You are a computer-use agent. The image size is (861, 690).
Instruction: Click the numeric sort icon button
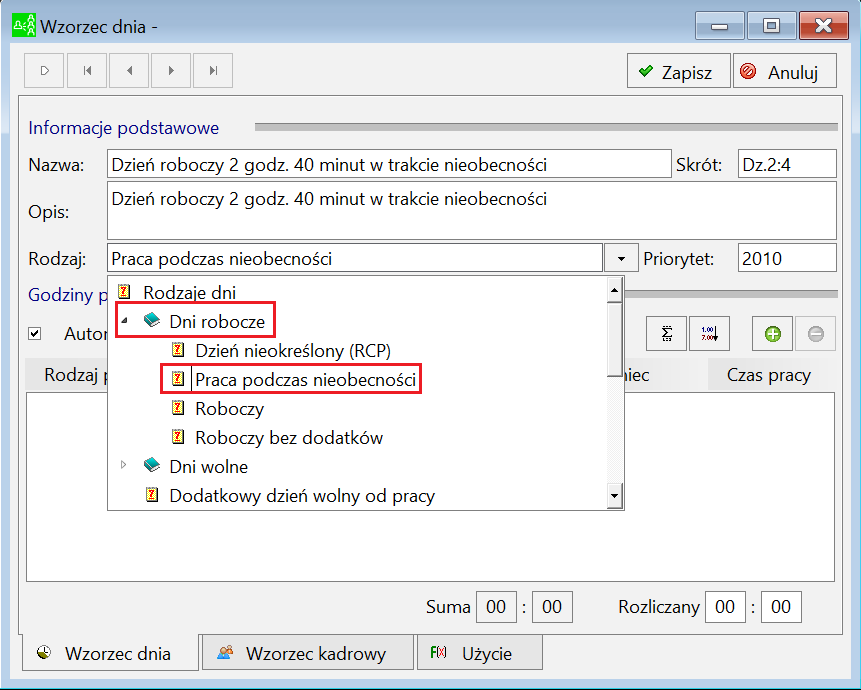coord(709,333)
